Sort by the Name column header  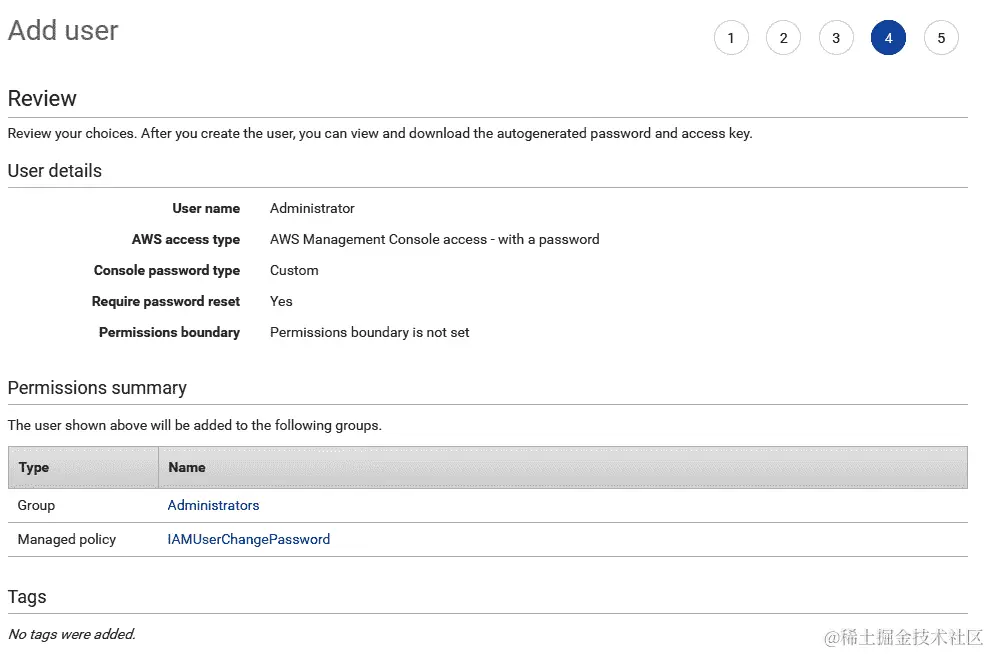point(187,467)
